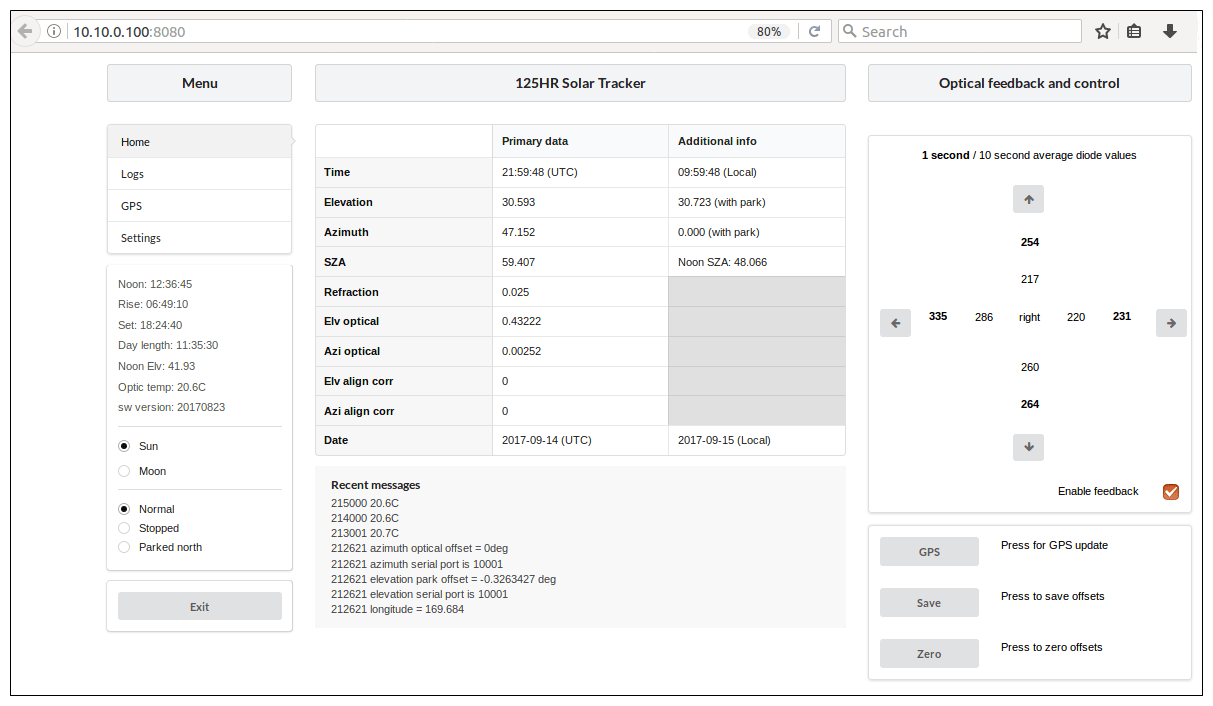Screen dimensions: 1213x706
Task: Open the browser downloads arrow
Action: pos(1169,31)
